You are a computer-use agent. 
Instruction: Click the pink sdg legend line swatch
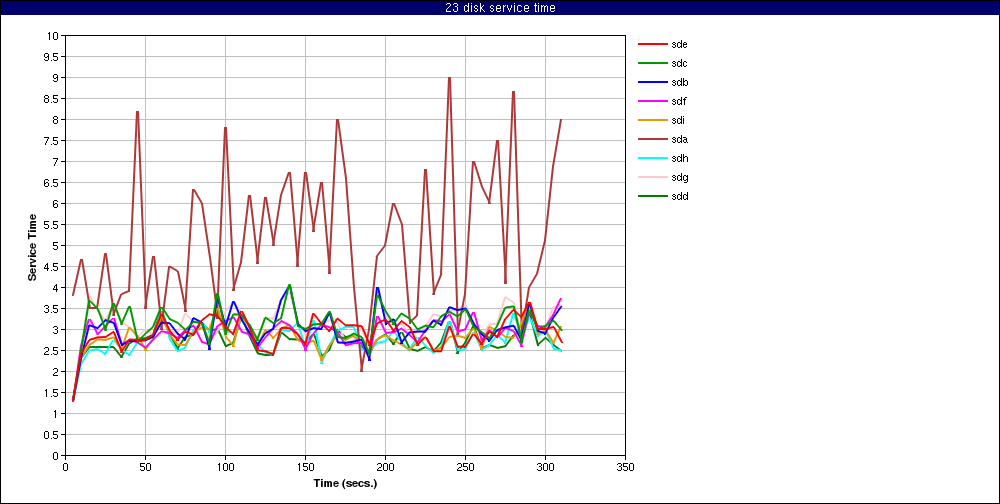(651, 177)
